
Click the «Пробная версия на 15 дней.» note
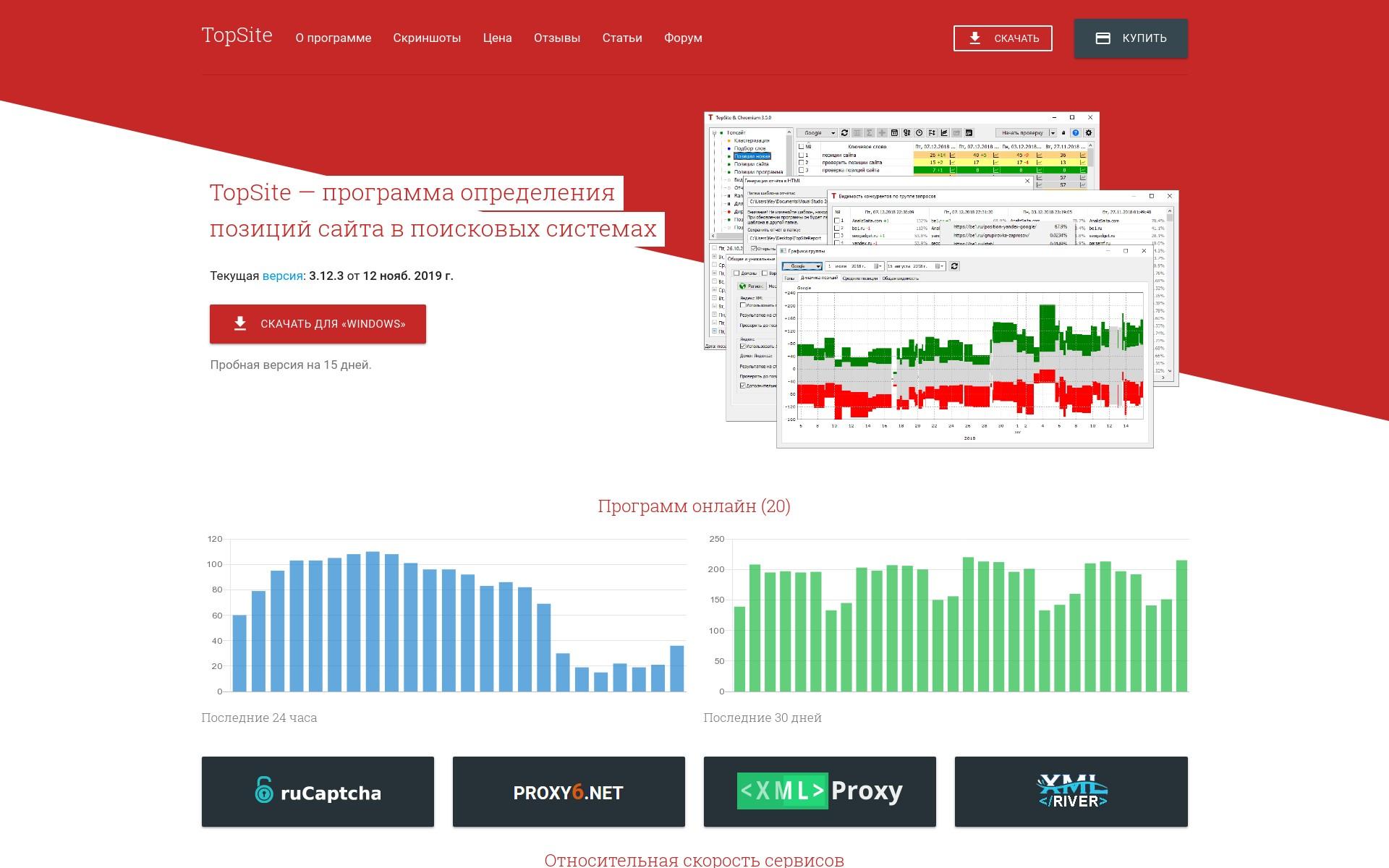point(291,365)
